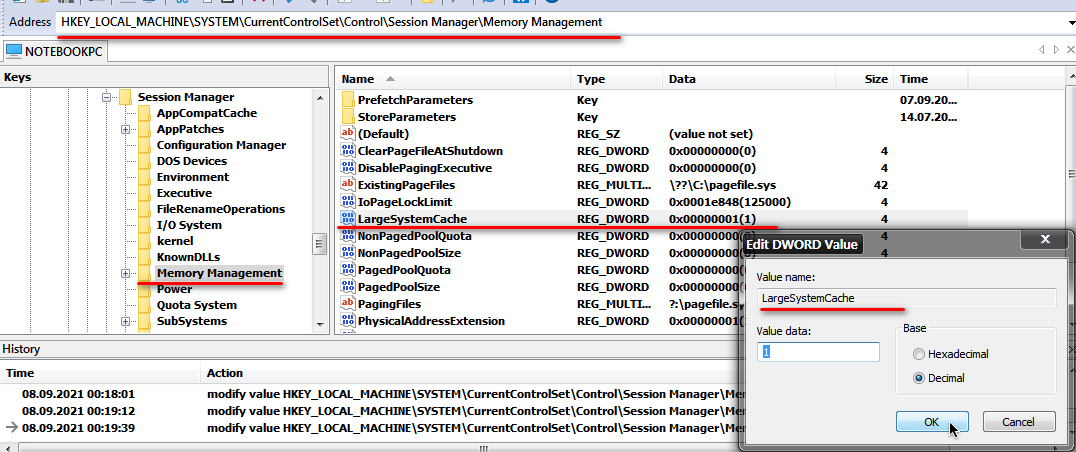
Task: Click the folder icon beside Configuration Manager
Action: [x=144, y=145]
